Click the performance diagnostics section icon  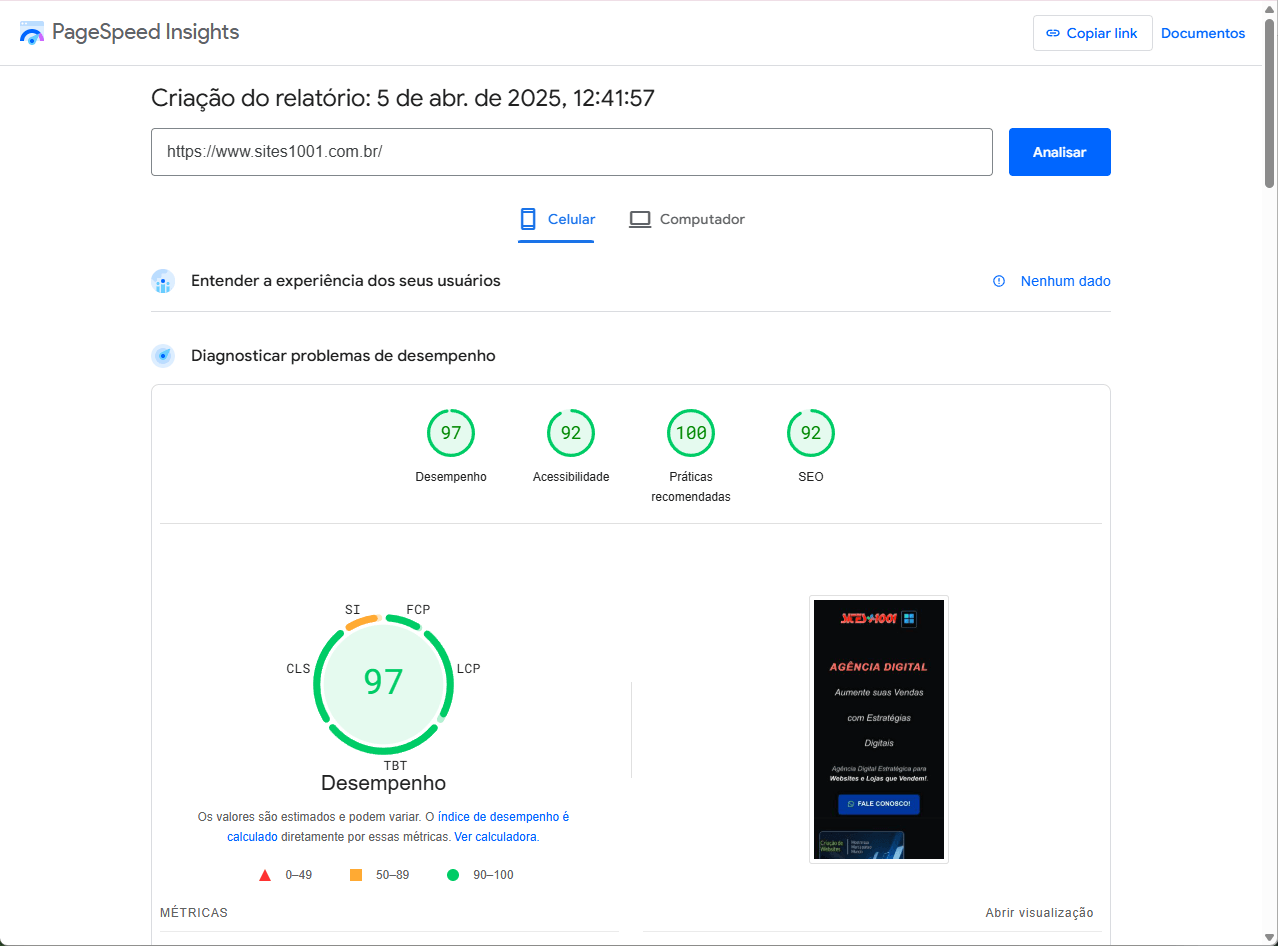(163, 356)
